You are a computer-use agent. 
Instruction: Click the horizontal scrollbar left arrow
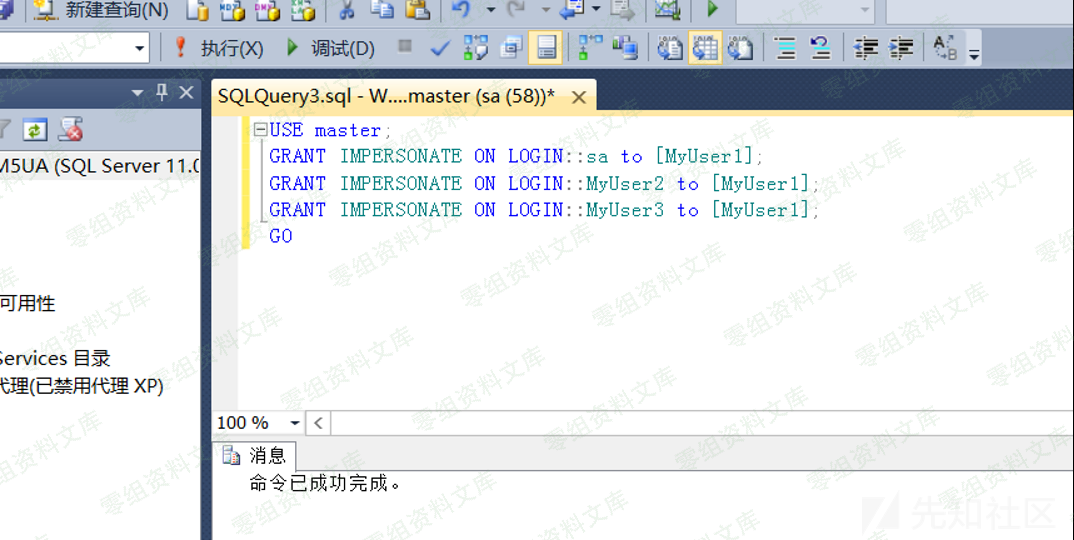tap(318, 423)
